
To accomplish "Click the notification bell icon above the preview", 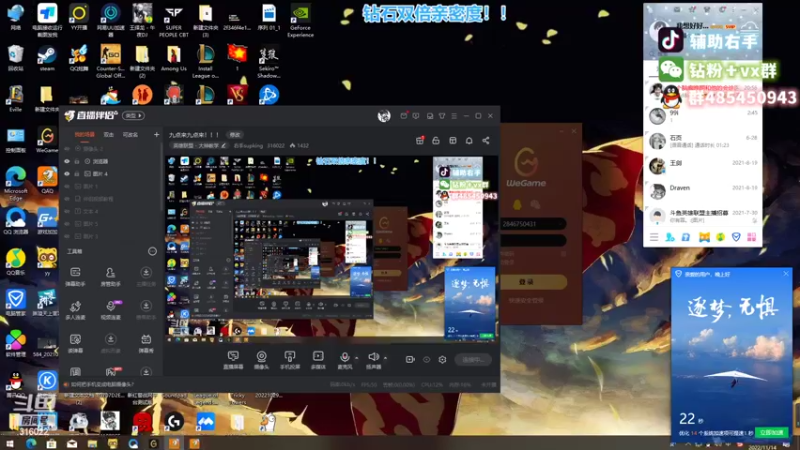I will [x=469, y=141].
